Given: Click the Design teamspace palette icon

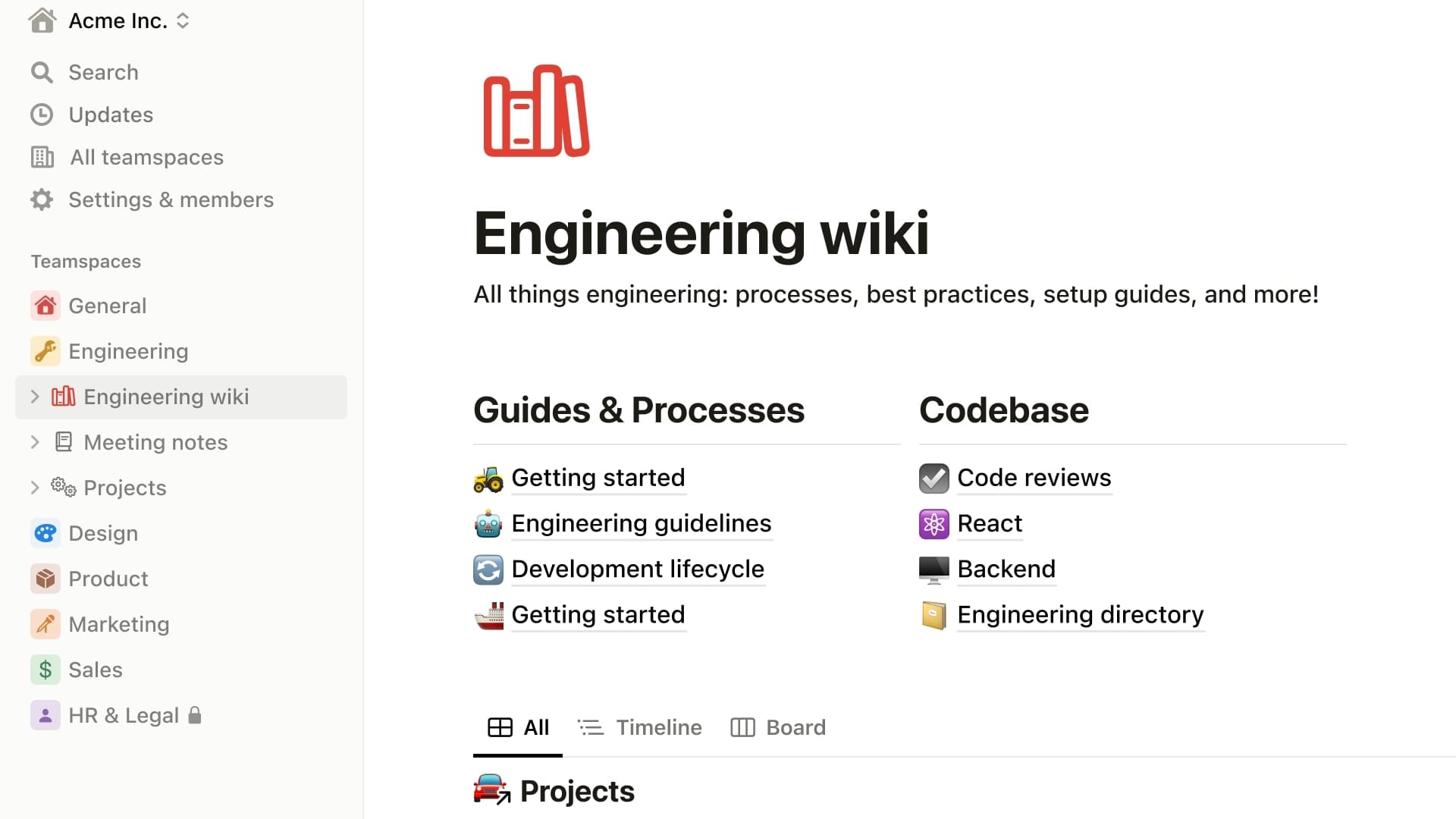Looking at the screenshot, I should coord(45,533).
